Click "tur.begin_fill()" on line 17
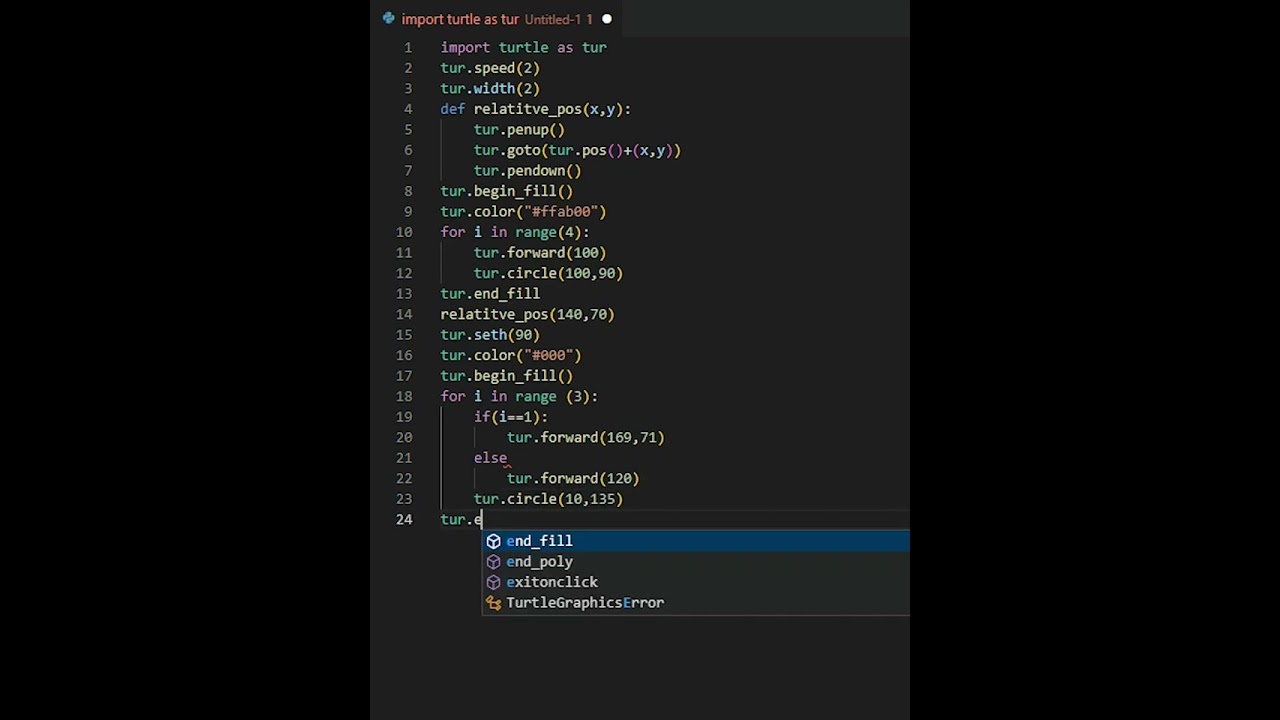The image size is (1280, 720). 507,376
